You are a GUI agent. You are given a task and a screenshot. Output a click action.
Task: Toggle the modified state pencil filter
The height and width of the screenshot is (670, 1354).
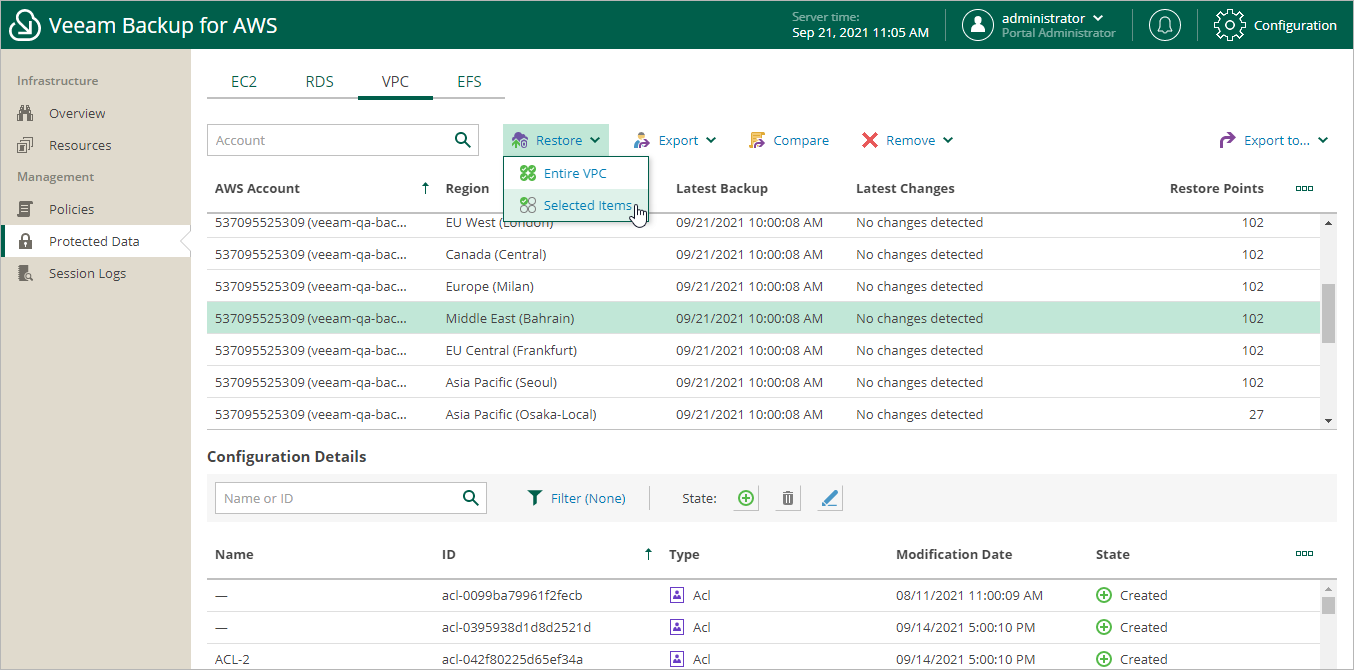click(829, 498)
